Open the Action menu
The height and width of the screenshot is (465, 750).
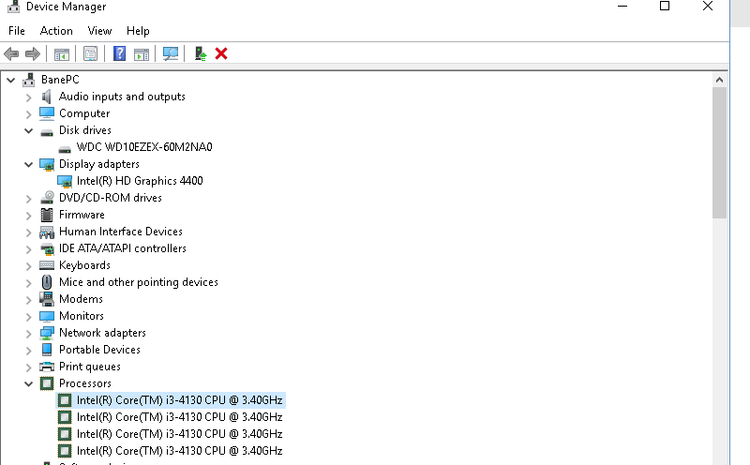point(56,31)
